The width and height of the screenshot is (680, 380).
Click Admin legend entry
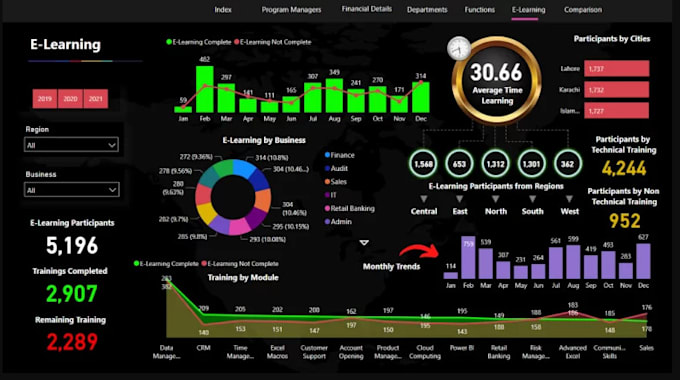point(338,222)
